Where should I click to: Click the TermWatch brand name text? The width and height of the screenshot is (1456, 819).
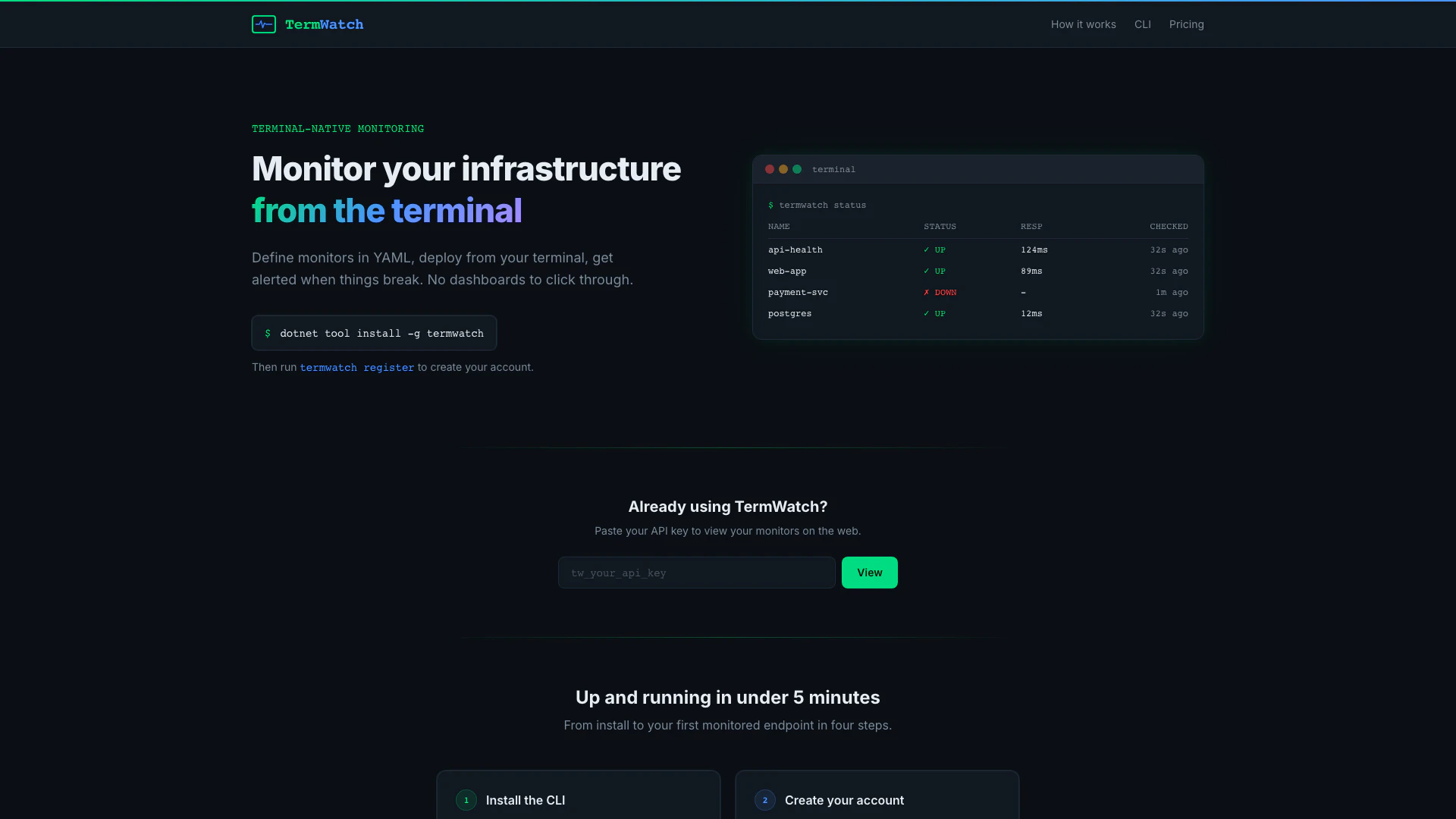pos(324,24)
